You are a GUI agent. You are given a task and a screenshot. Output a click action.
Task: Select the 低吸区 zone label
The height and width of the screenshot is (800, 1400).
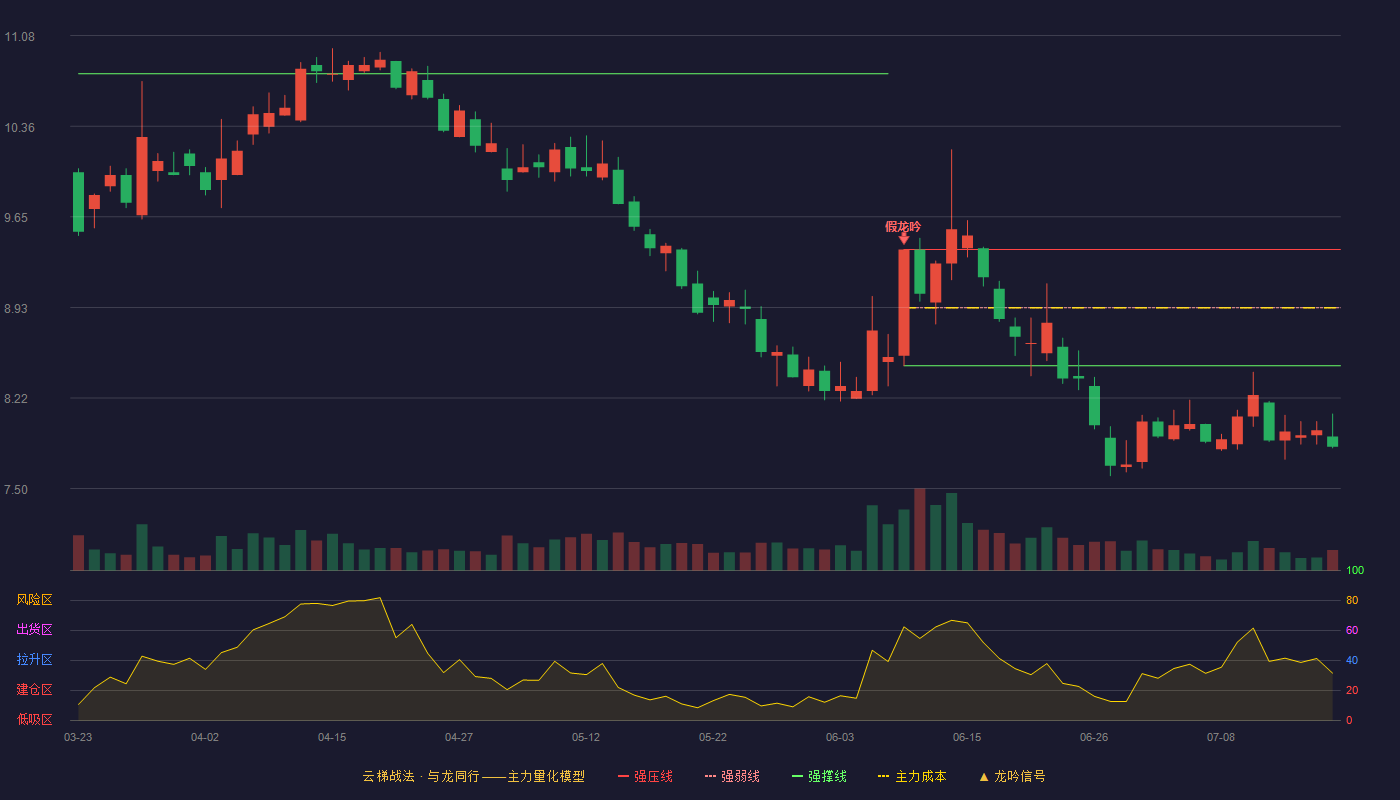[34, 719]
